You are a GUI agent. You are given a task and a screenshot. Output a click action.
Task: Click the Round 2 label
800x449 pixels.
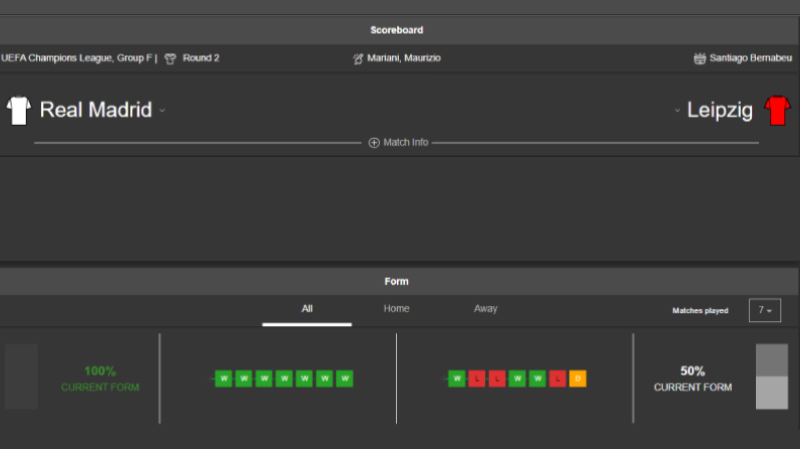201,58
